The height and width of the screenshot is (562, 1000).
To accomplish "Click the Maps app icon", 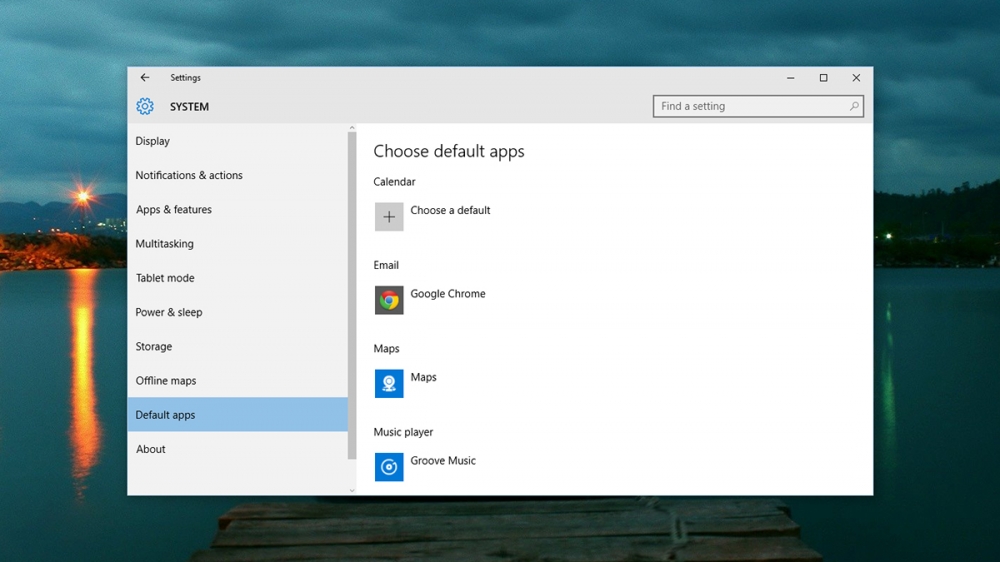I will pos(389,383).
